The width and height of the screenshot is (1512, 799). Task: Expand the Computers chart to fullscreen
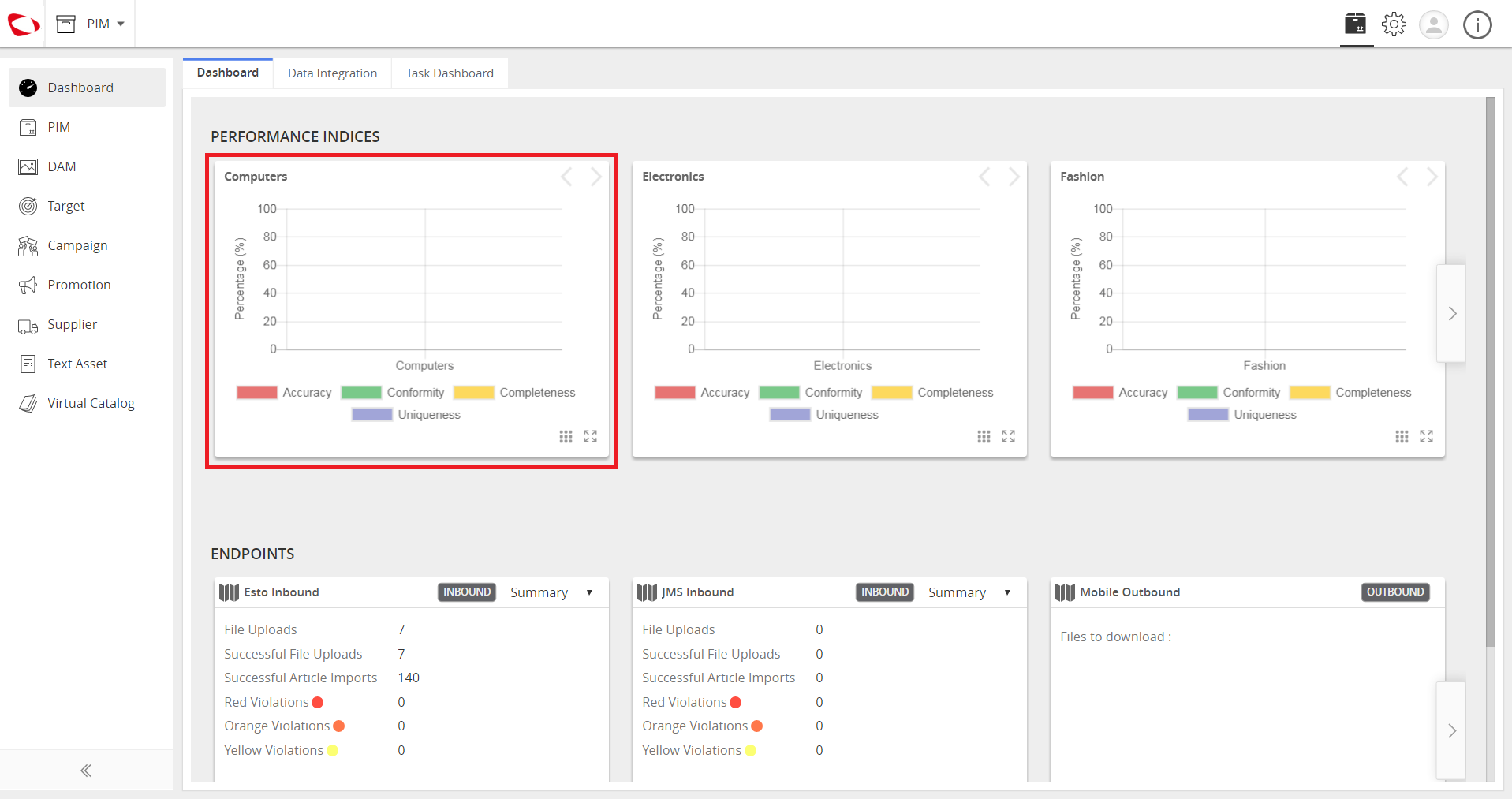(x=591, y=436)
